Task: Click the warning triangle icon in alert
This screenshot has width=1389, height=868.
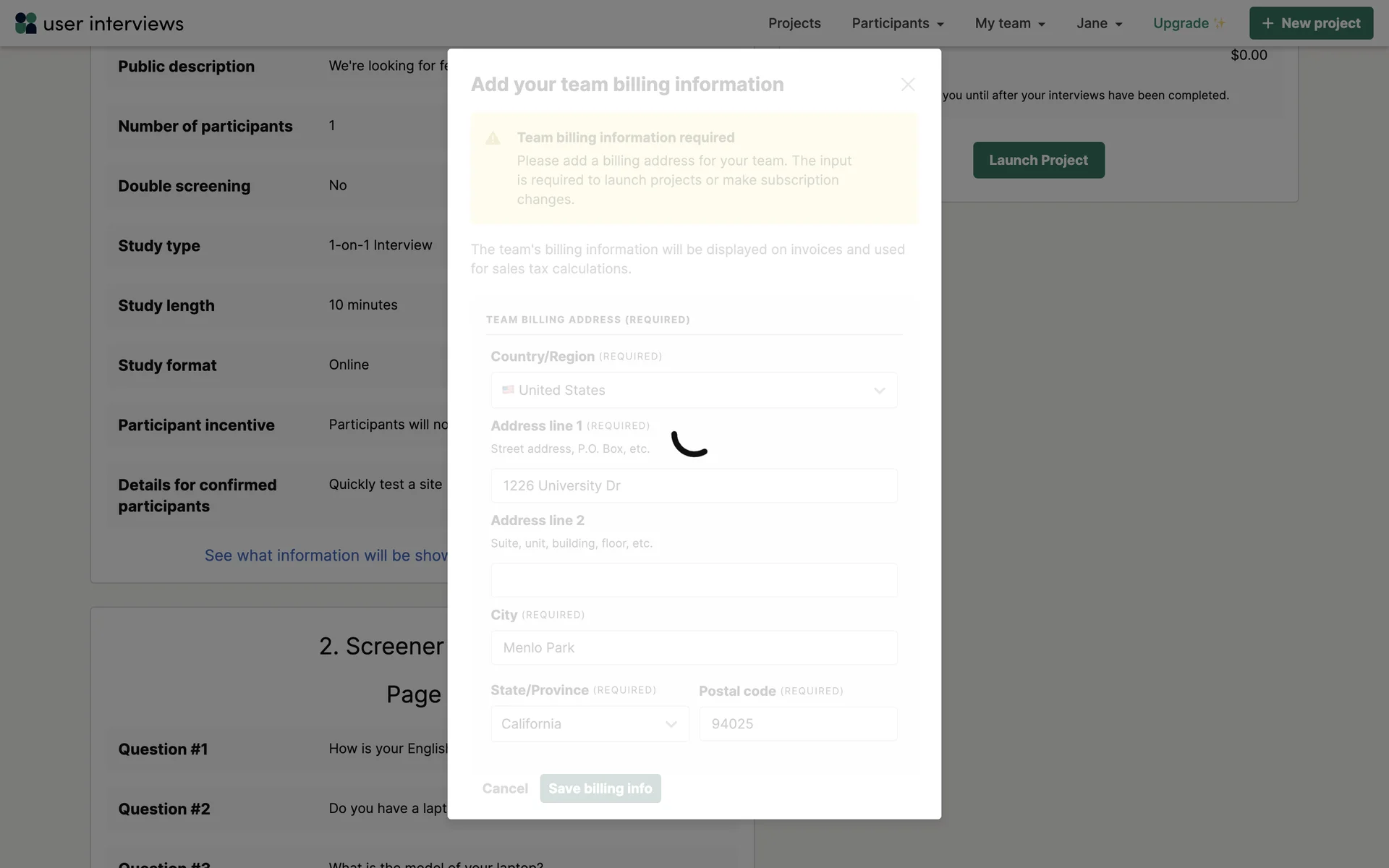Action: pos(493,138)
